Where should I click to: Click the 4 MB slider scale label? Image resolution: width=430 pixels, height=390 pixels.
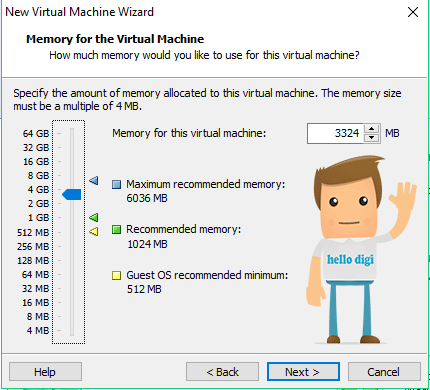point(38,330)
